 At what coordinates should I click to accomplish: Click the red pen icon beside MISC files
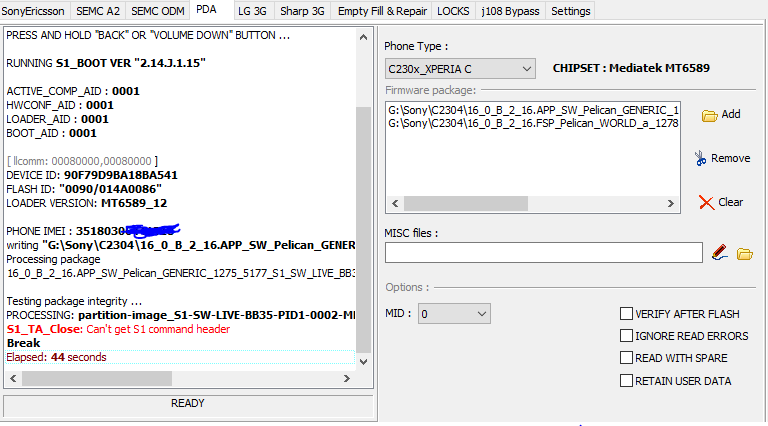click(719, 253)
